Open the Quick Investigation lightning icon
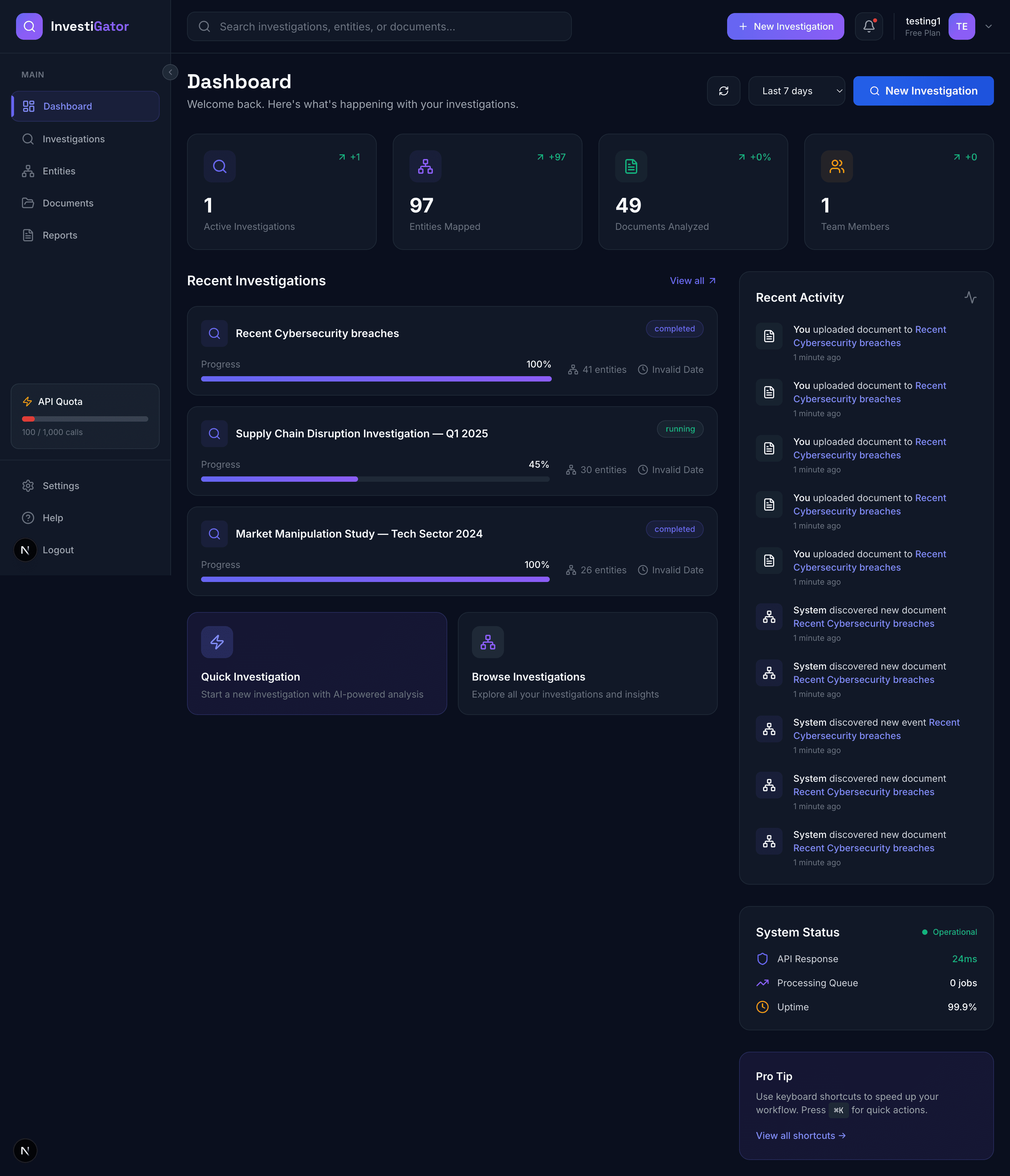The height and width of the screenshot is (1176, 1010). point(217,642)
